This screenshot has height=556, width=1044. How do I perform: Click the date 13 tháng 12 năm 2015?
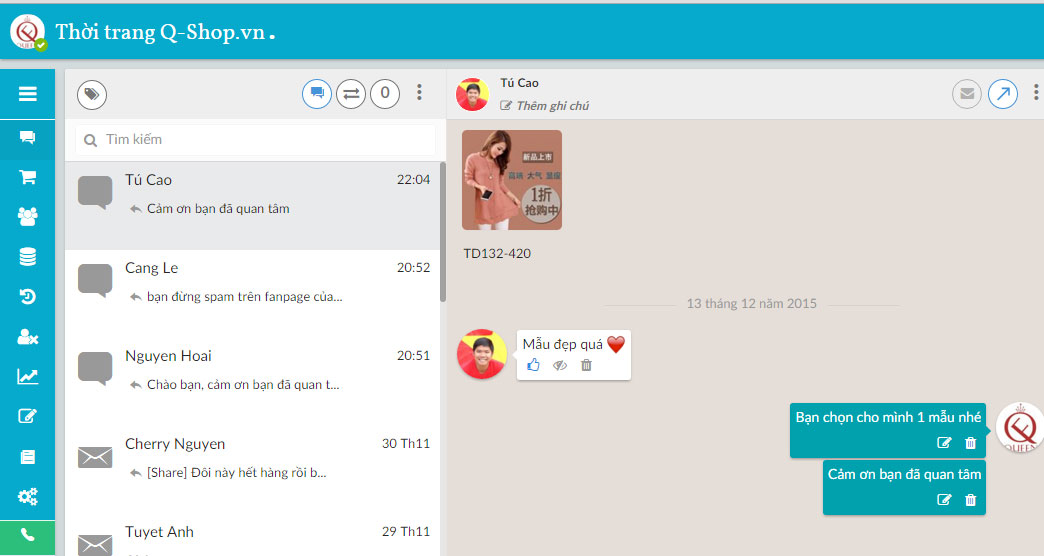pyautogui.click(x=752, y=304)
